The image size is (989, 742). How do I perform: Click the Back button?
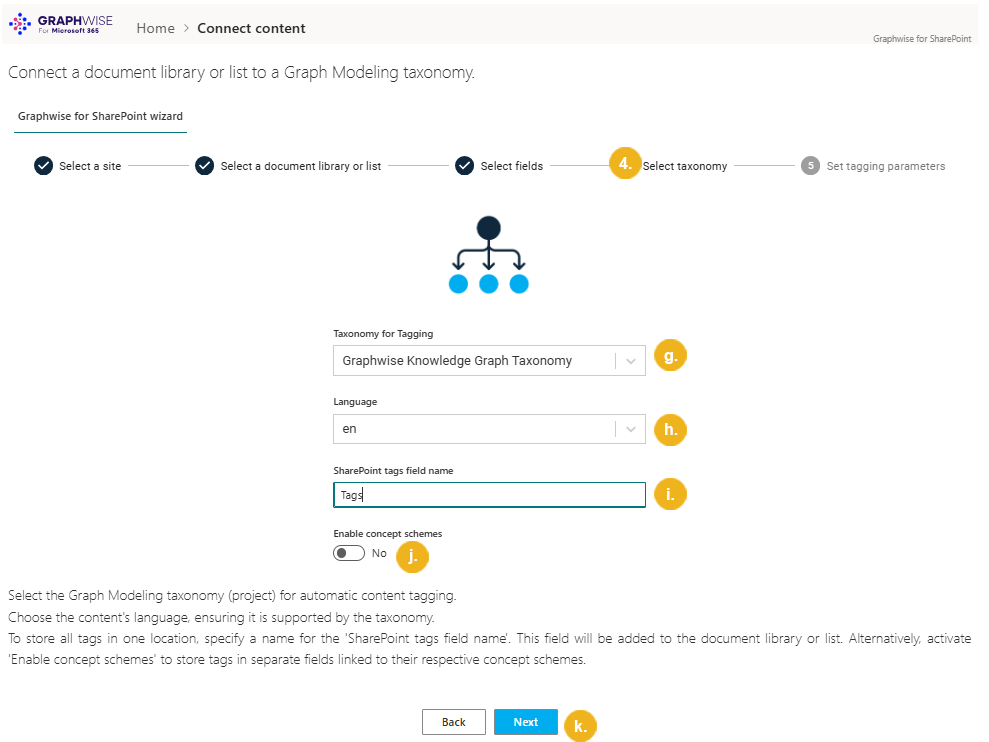point(454,722)
